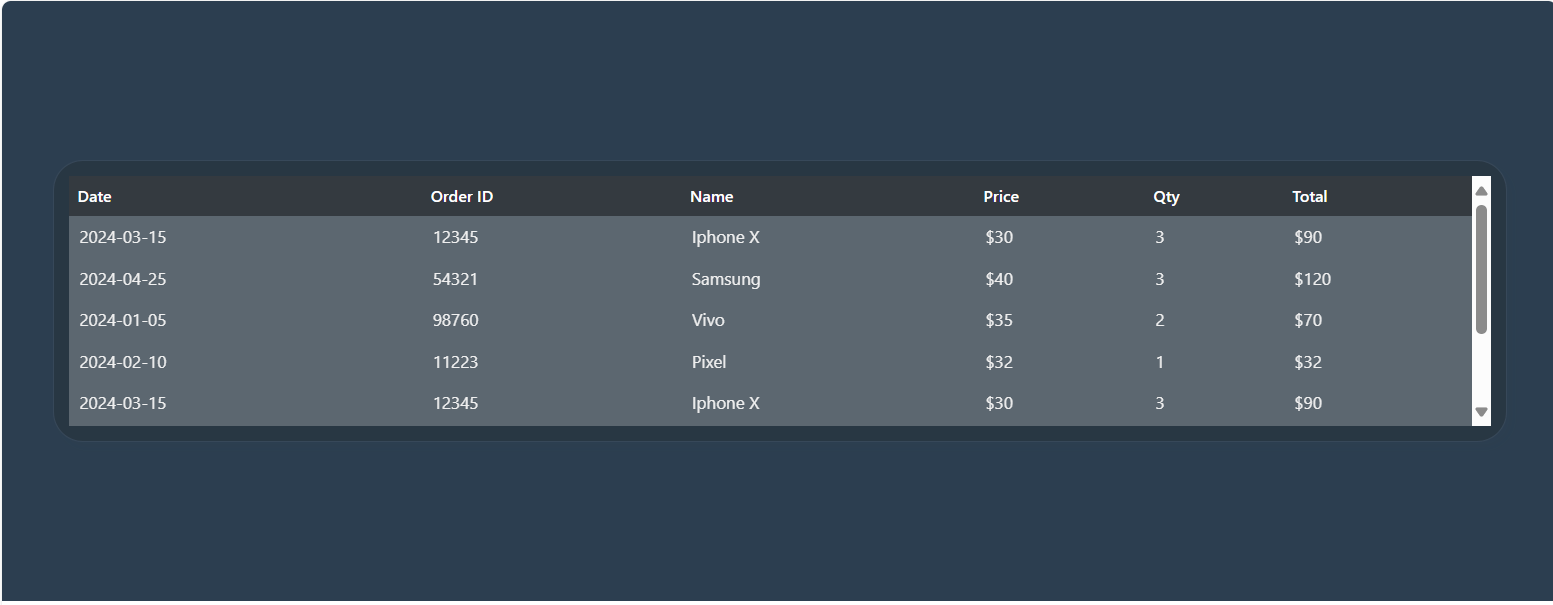Click the table's vertical scrollbar thumb
Viewport: 1553px width, 605px height.
(x=1481, y=268)
